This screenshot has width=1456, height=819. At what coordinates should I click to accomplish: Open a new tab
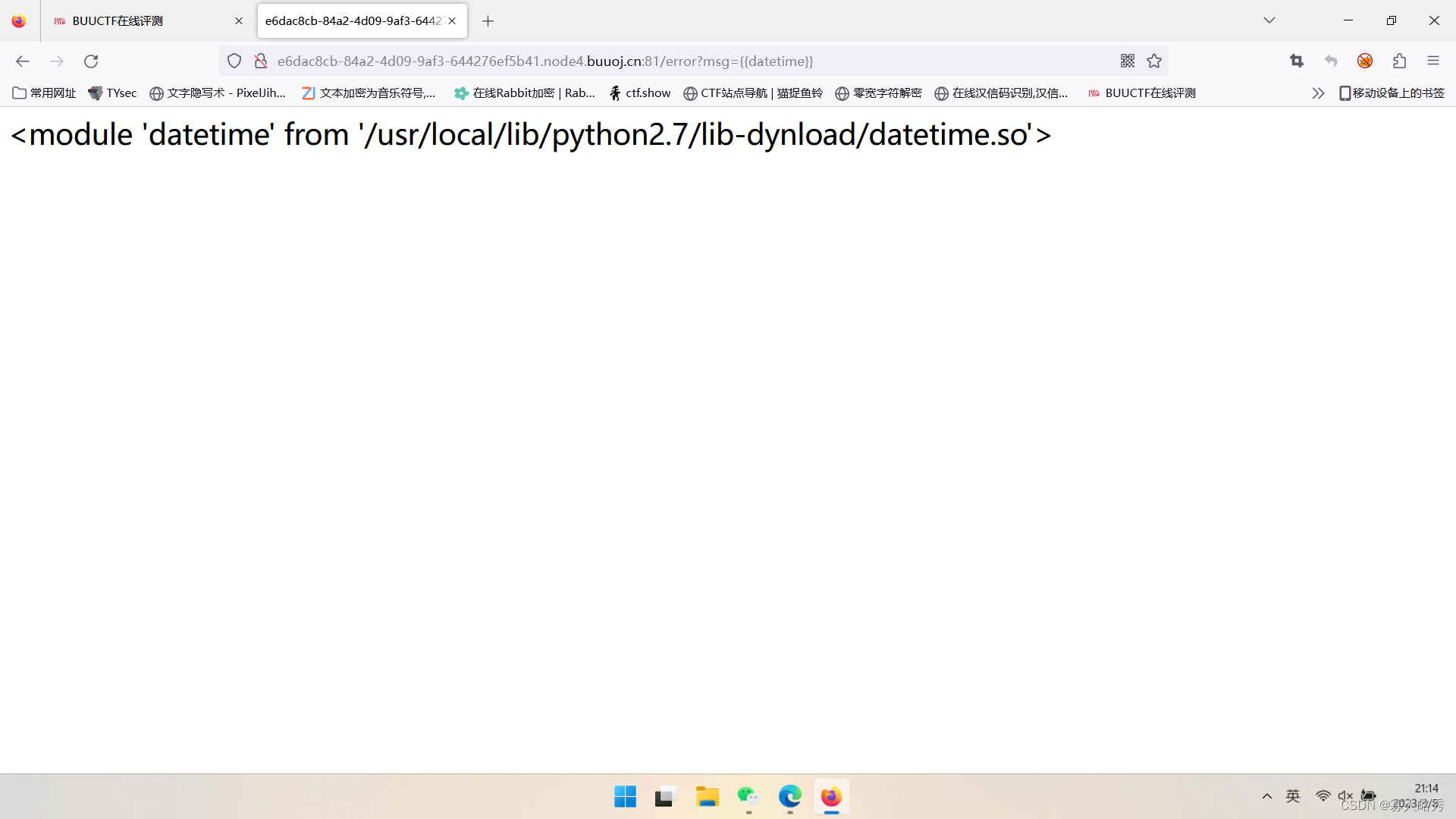coord(488,21)
